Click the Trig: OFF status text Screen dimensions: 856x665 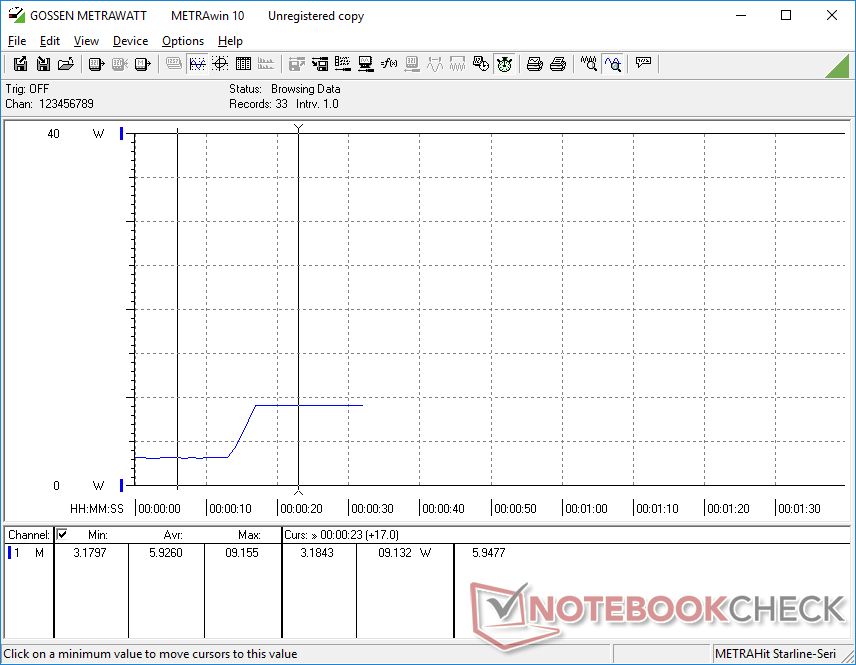point(27,88)
